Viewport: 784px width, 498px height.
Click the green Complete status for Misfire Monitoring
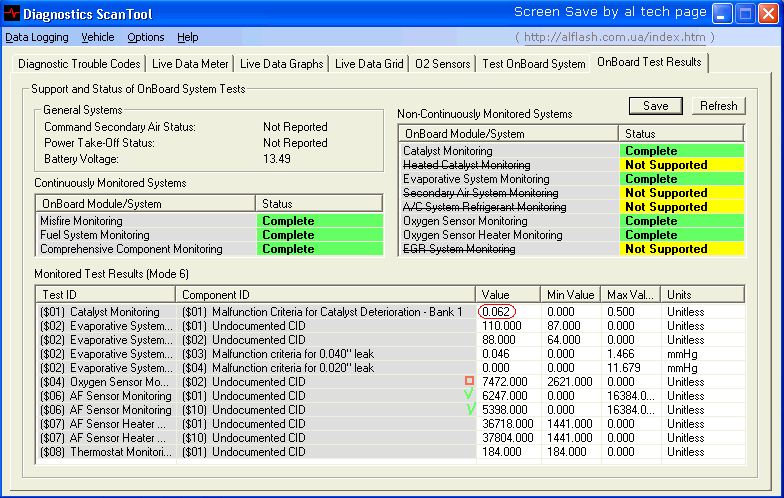[319, 221]
